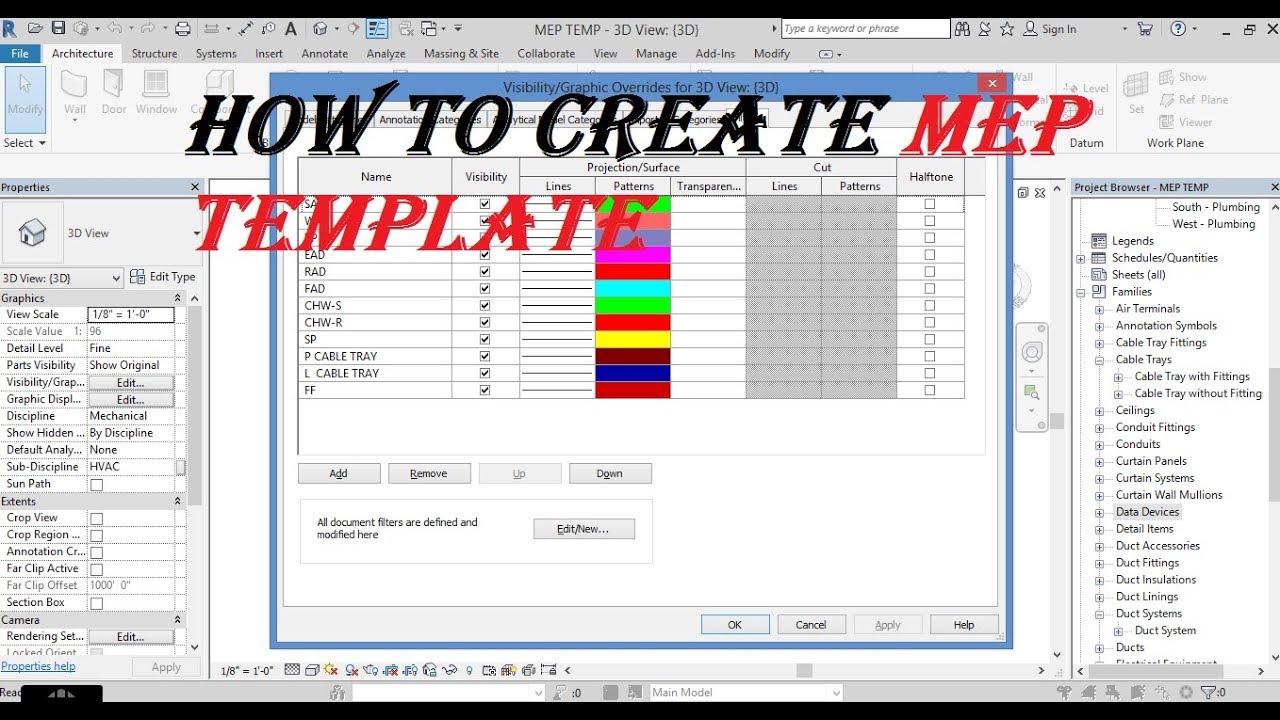Expand the Duct System tree node

[1118, 631]
